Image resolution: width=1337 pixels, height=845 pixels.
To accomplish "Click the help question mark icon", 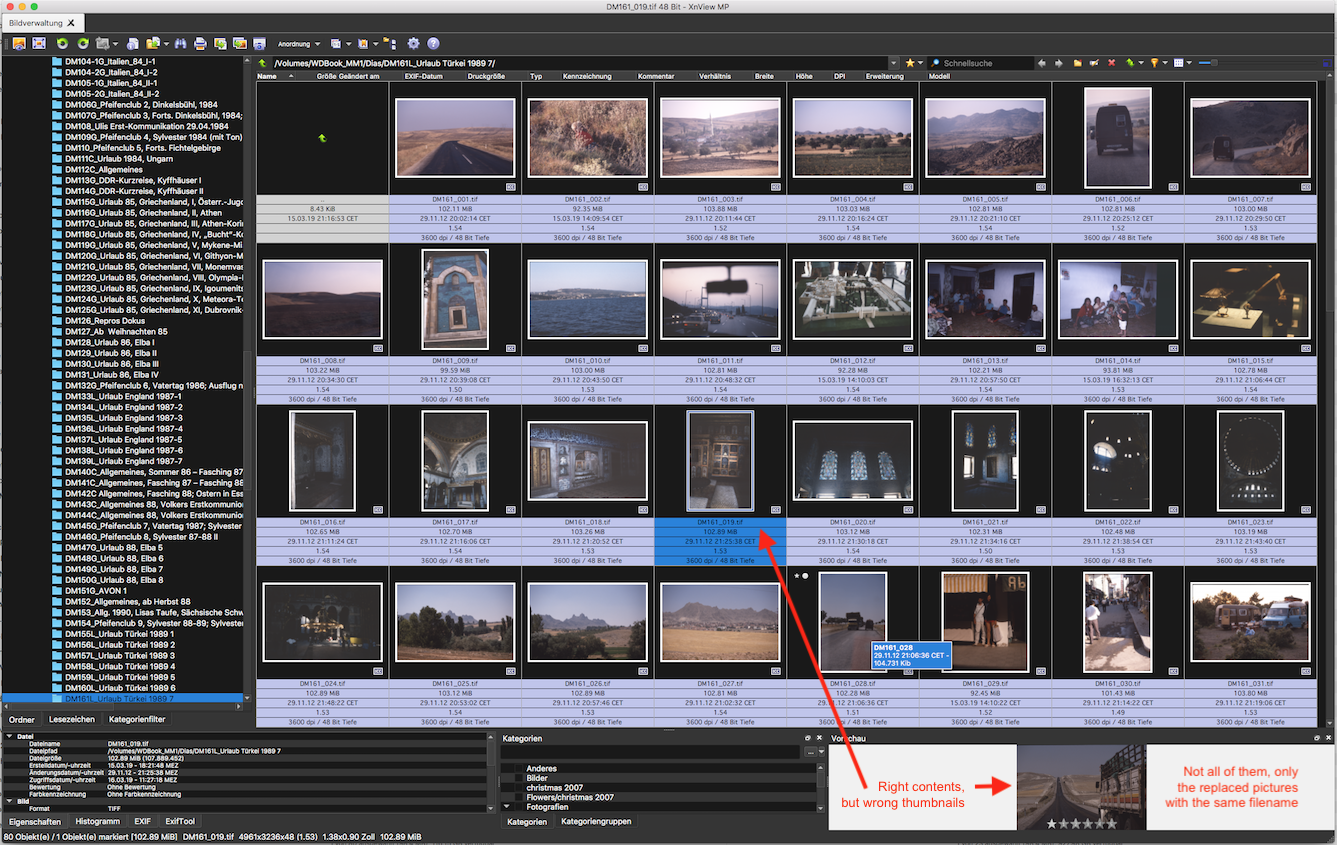I will 433,44.
